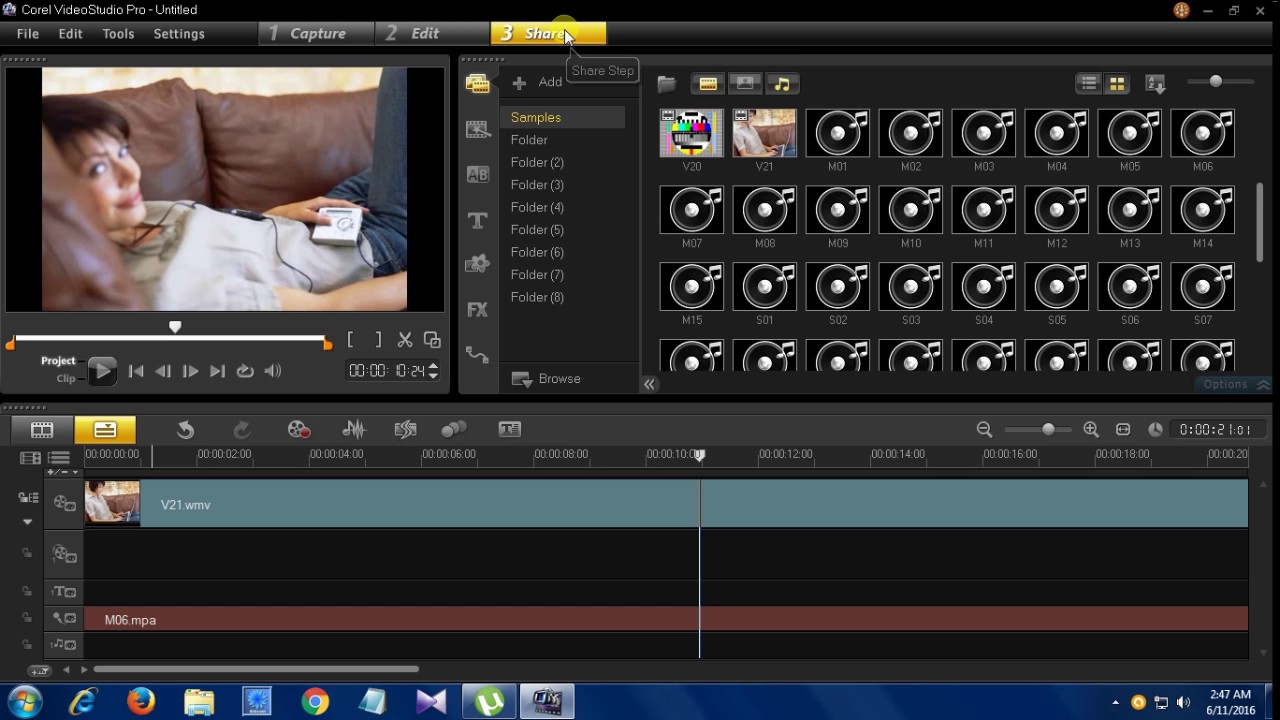The image size is (1280, 720).
Task: Click the Undo arrow in timeline toolbar
Action: pyautogui.click(x=185, y=430)
